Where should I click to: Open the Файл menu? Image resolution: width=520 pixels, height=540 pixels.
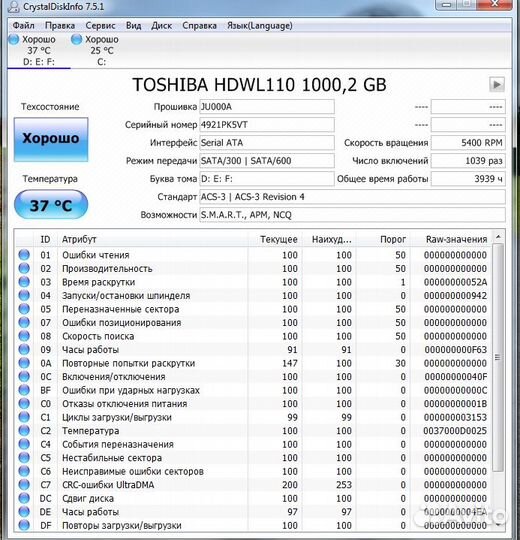point(23,26)
